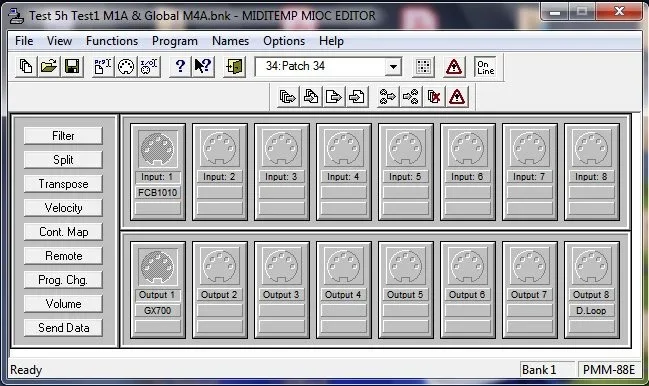The width and height of the screenshot is (649, 386).
Task: Activate context help arrow-question icon
Action: tap(203, 66)
